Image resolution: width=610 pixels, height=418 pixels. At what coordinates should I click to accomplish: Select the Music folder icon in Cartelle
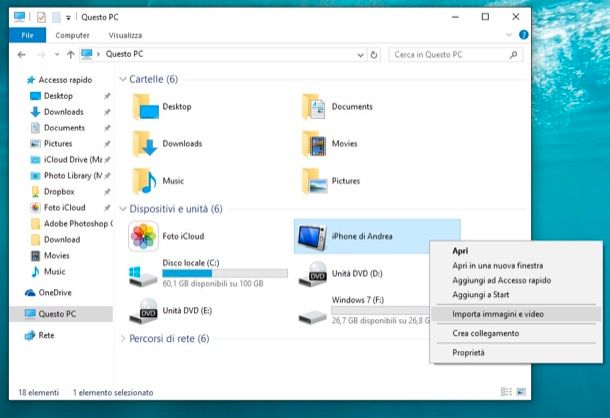(145, 181)
